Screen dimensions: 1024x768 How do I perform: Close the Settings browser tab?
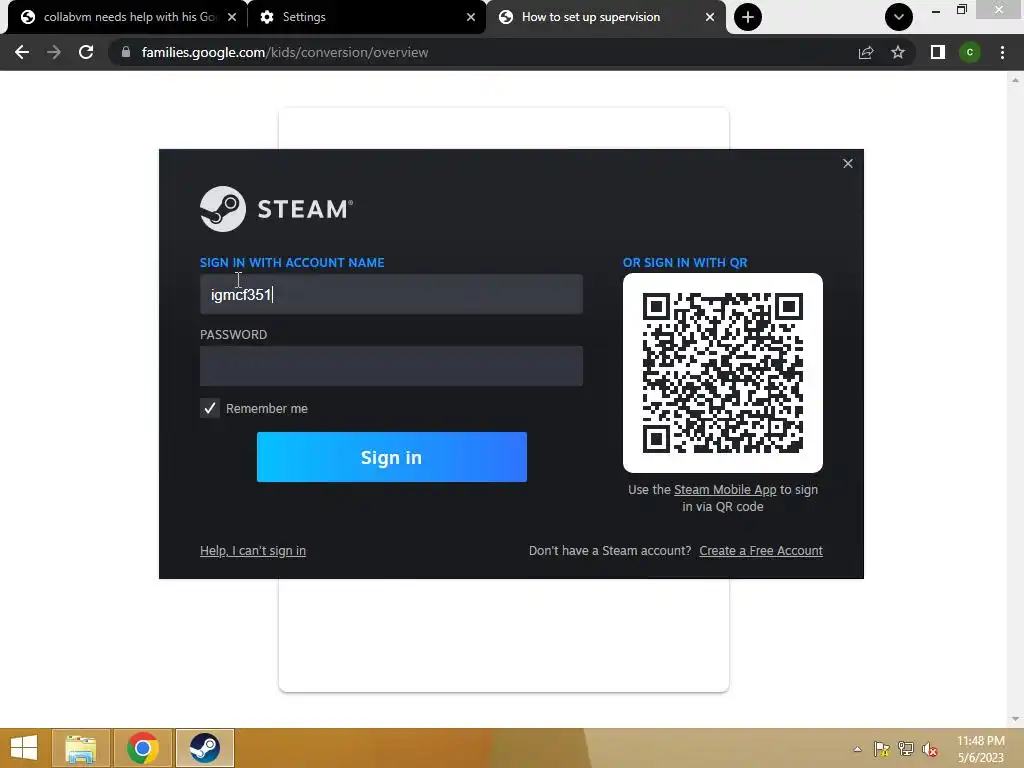point(471,17)
